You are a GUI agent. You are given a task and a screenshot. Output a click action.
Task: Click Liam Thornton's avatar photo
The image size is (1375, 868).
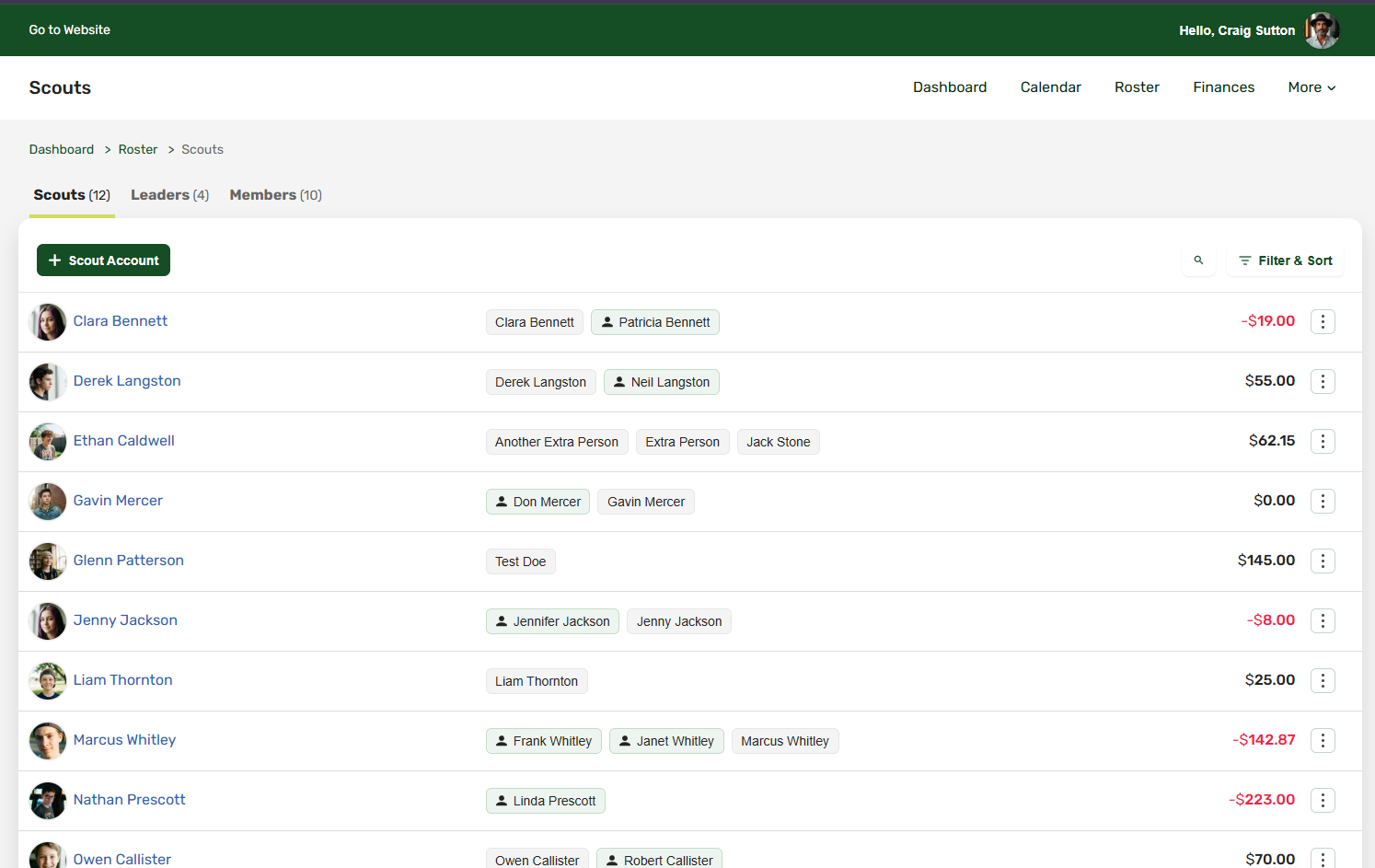[48, 681]
